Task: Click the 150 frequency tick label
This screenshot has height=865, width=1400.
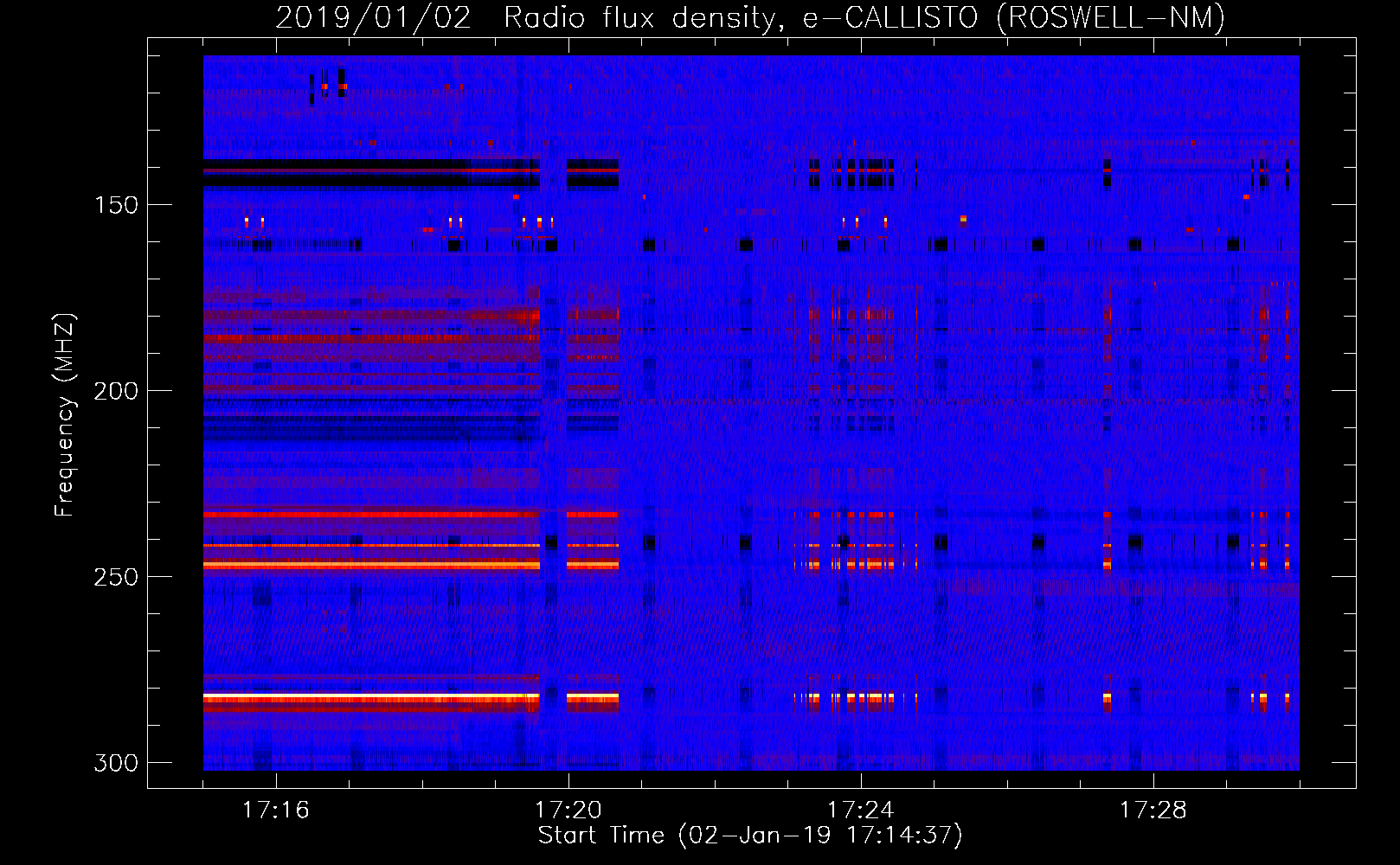Action: coord(116,205)
